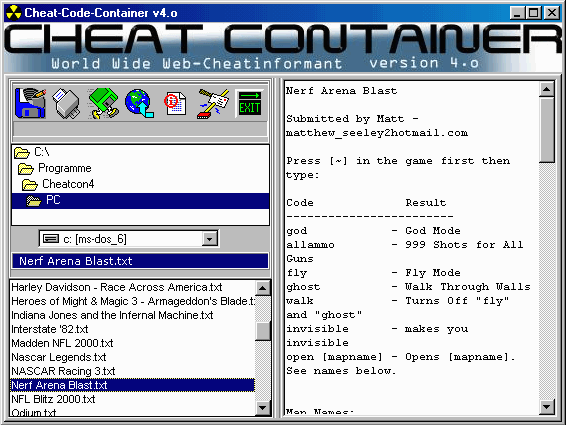Maximize the Cheat-Code-Container window
Image resolution: width=566 pixels, height=425 pixels.
533,13
